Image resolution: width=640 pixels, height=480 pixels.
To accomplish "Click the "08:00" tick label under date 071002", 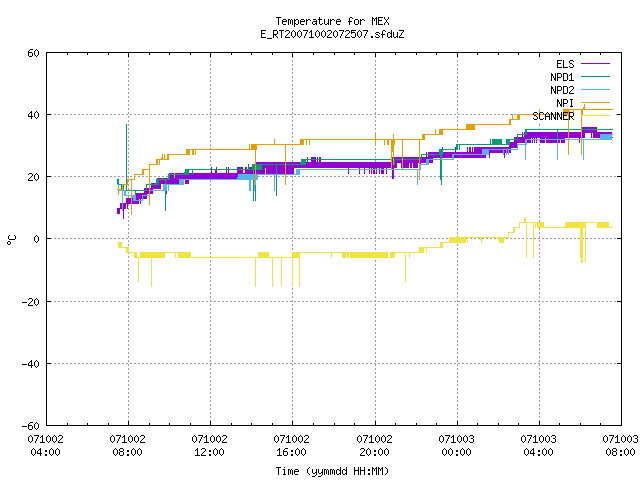I will 127,452.
